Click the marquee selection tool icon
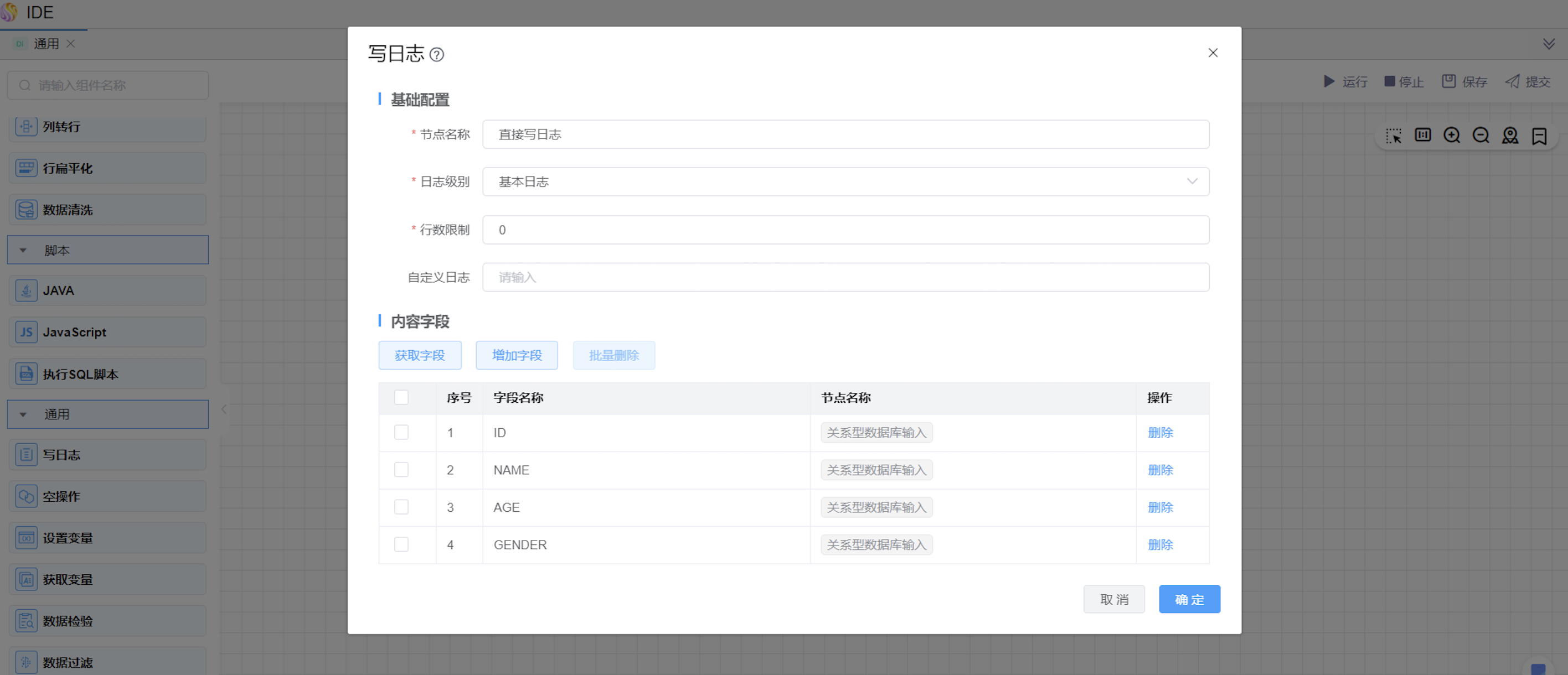1568x675 pixels. (x=1393, y=135)
